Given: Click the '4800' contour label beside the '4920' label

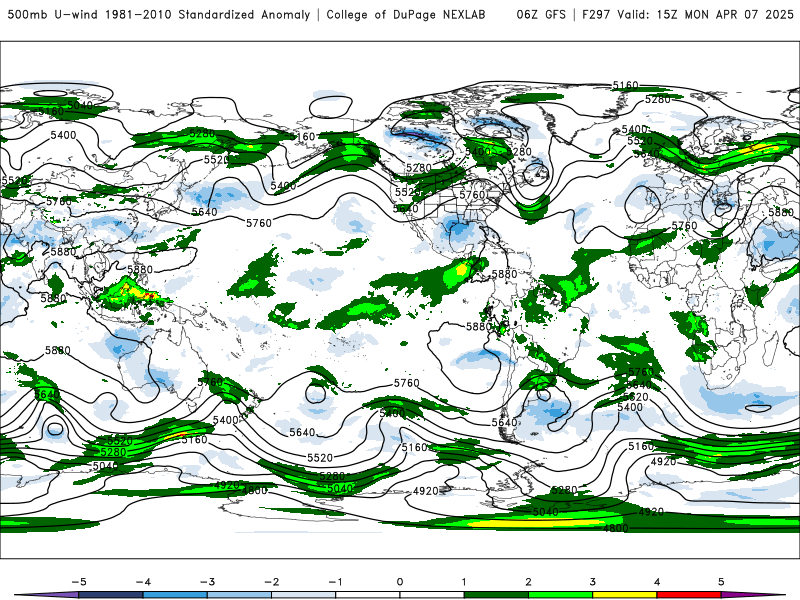Looking at the screenshot, I should (x=254, y=490).
